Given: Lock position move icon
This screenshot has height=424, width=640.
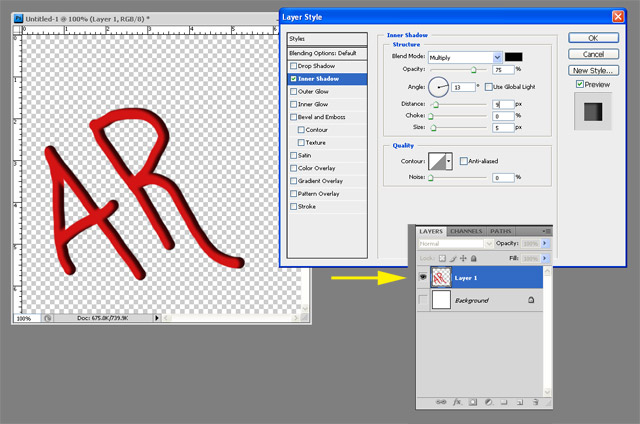Looking at the screenshot, I should click(463, 258).
